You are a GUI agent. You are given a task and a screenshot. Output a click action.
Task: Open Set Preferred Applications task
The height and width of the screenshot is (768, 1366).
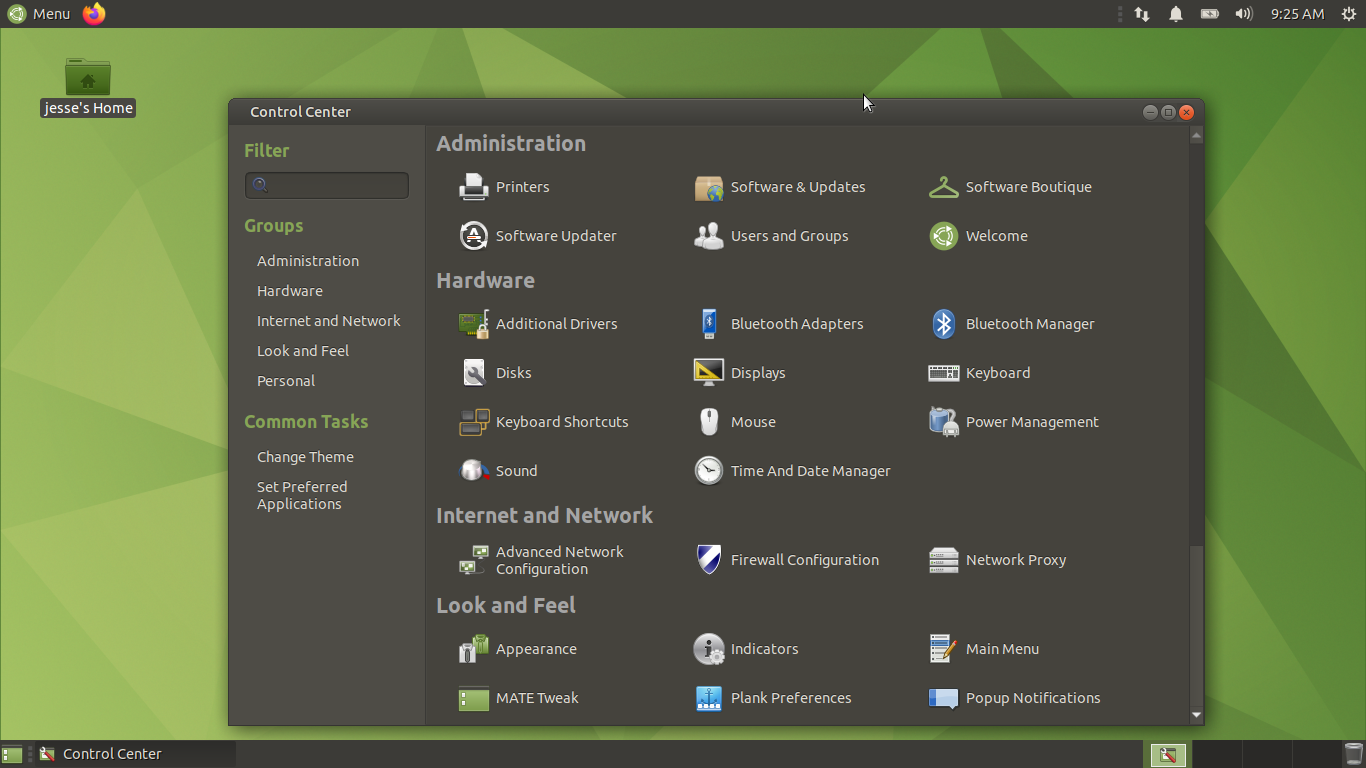(x=302, y=495)
